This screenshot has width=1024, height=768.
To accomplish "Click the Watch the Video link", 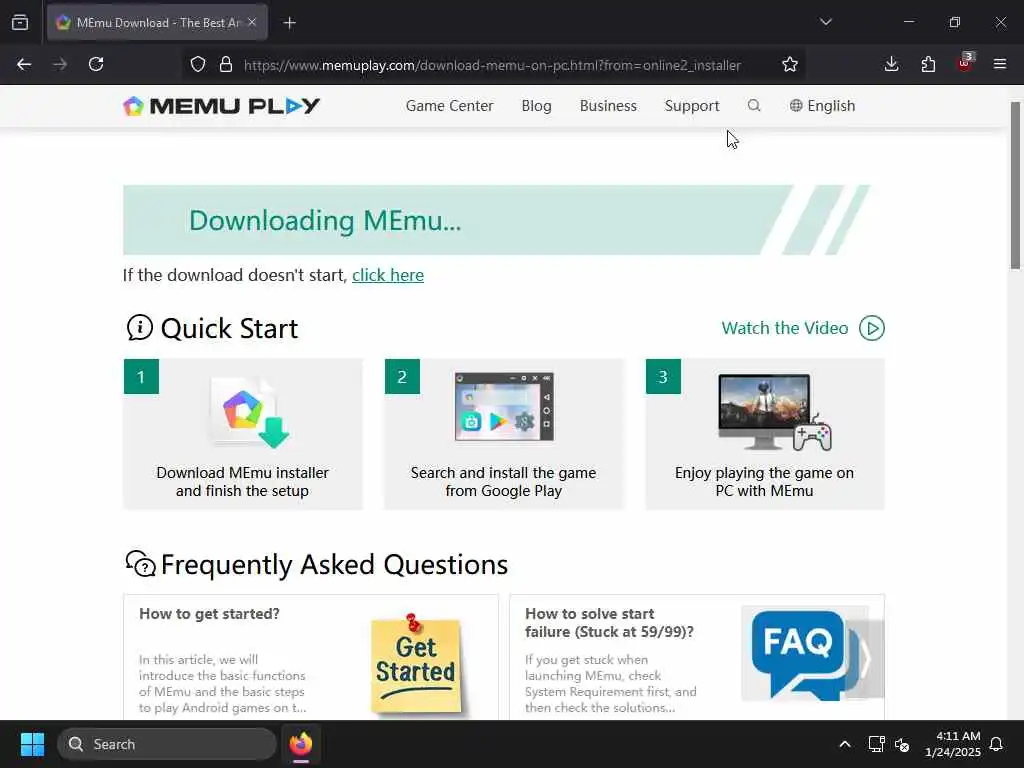I will point(784,328).
